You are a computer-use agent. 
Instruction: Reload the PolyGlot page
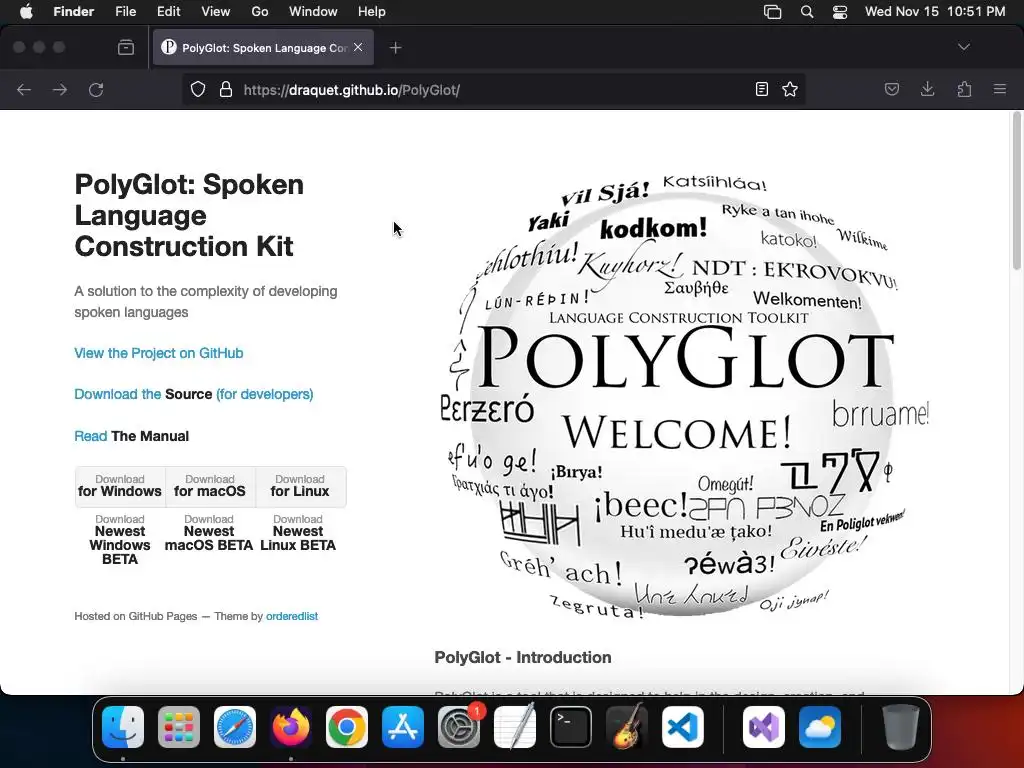[96, 89]
